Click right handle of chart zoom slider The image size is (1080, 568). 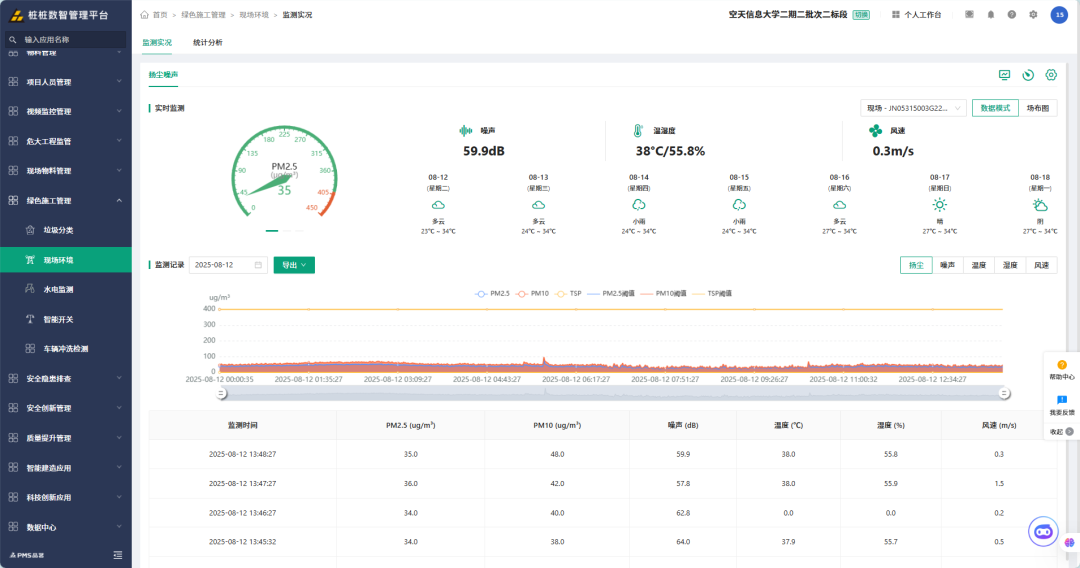tap(1004, 393)
